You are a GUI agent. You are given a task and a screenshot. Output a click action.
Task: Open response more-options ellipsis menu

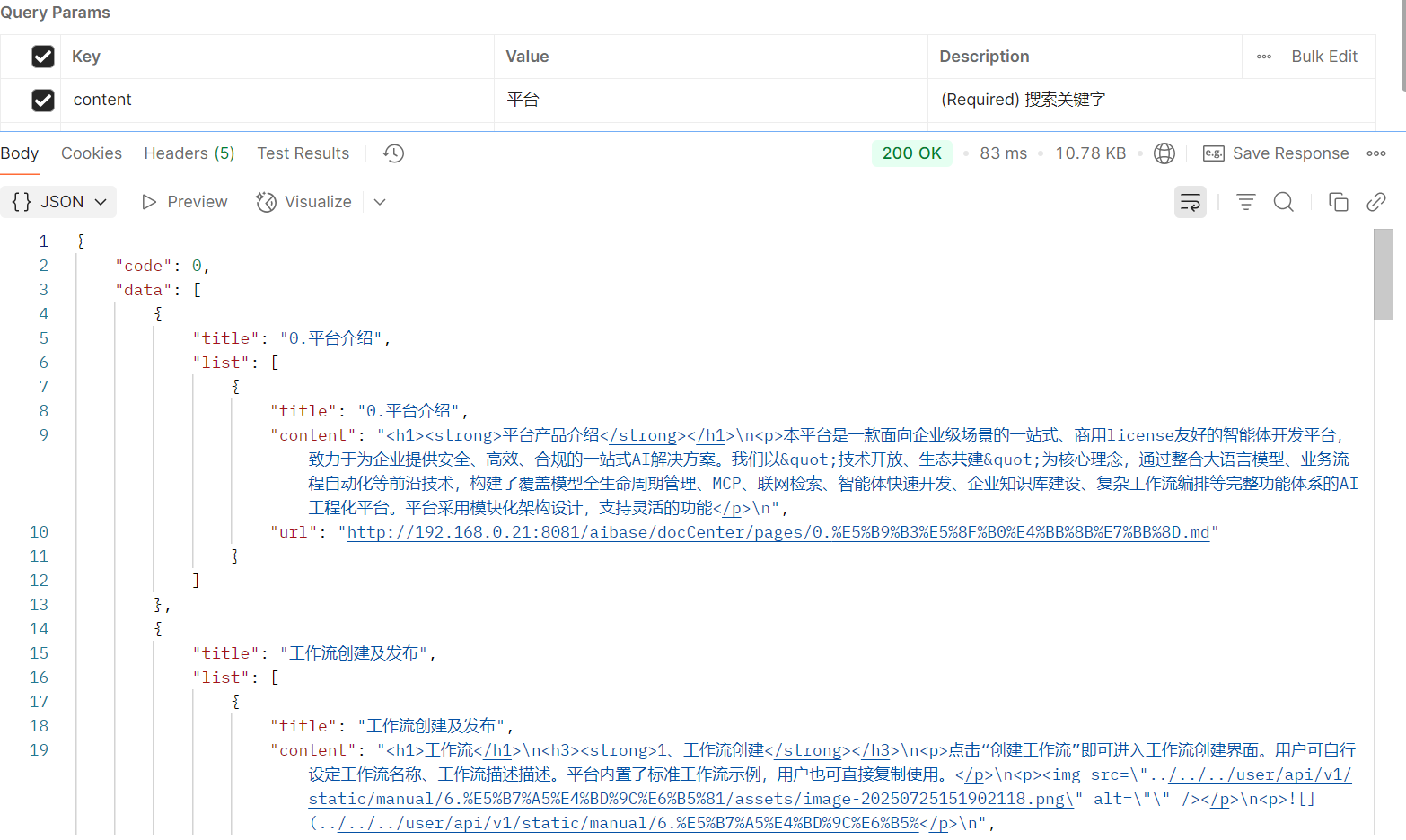(x=1376, y=153)
